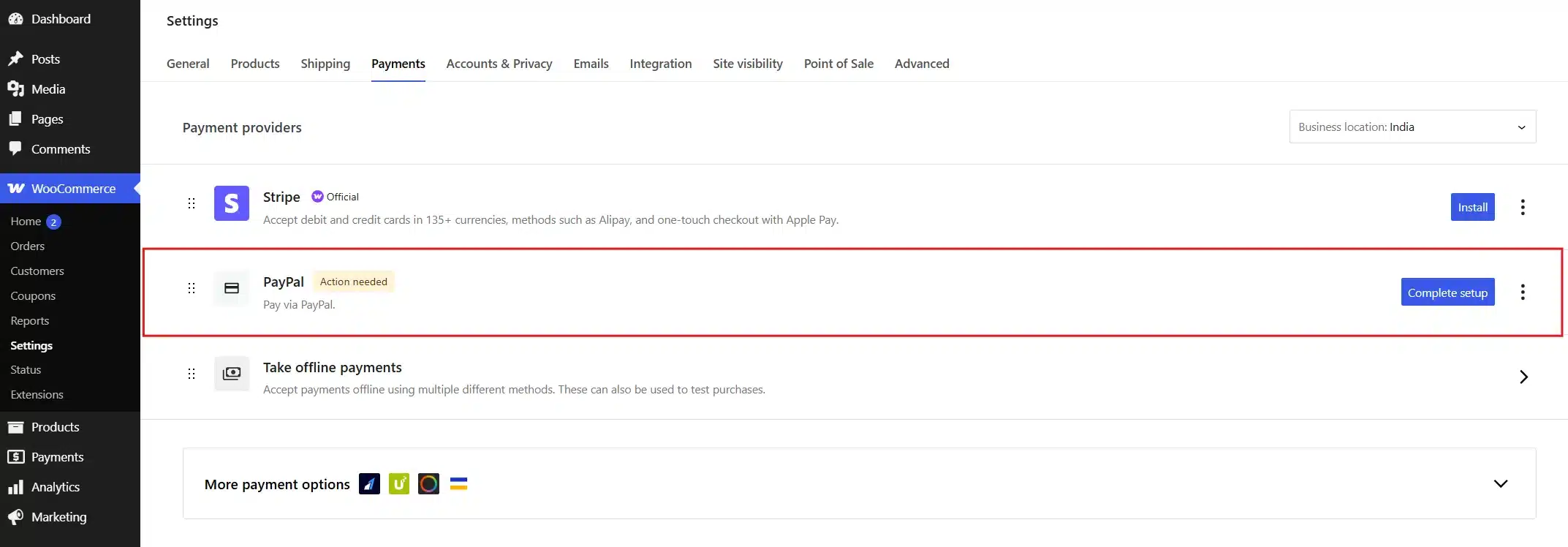Click the Payments dollar icon in sidebar

(x=15, y=457)
